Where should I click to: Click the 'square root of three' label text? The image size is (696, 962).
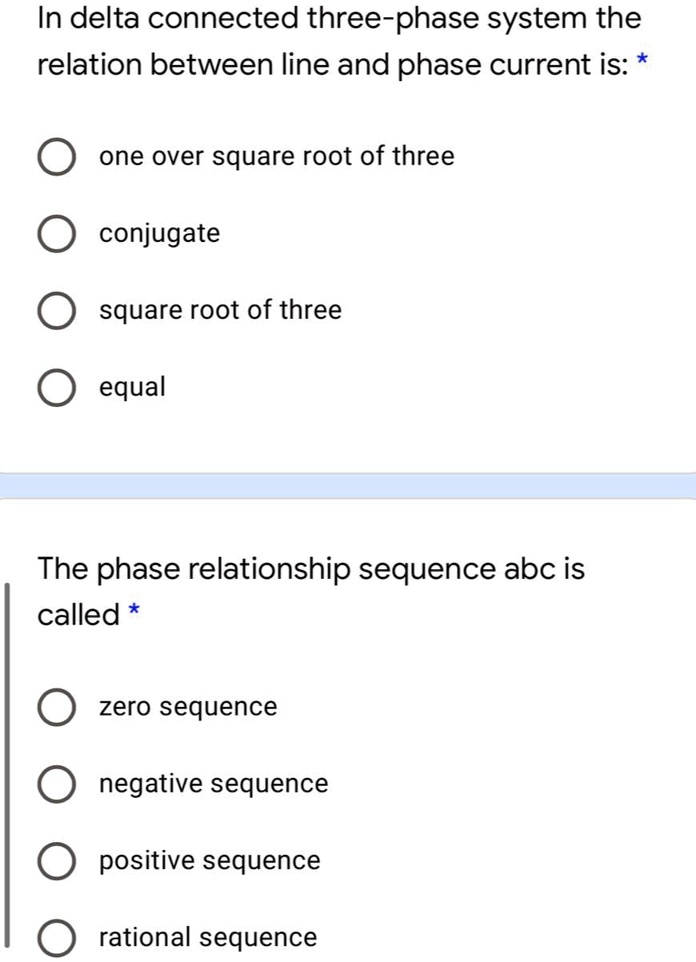click(x=221, y=310)
